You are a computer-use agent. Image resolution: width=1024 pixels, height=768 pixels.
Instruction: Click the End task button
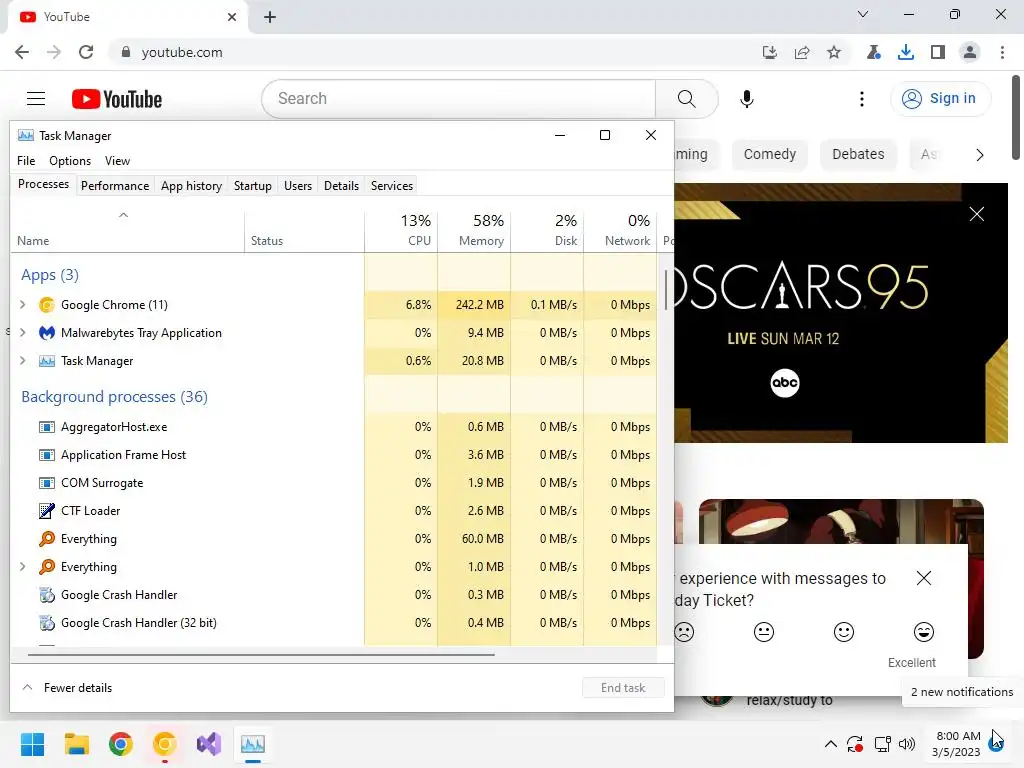coord(623,688)
